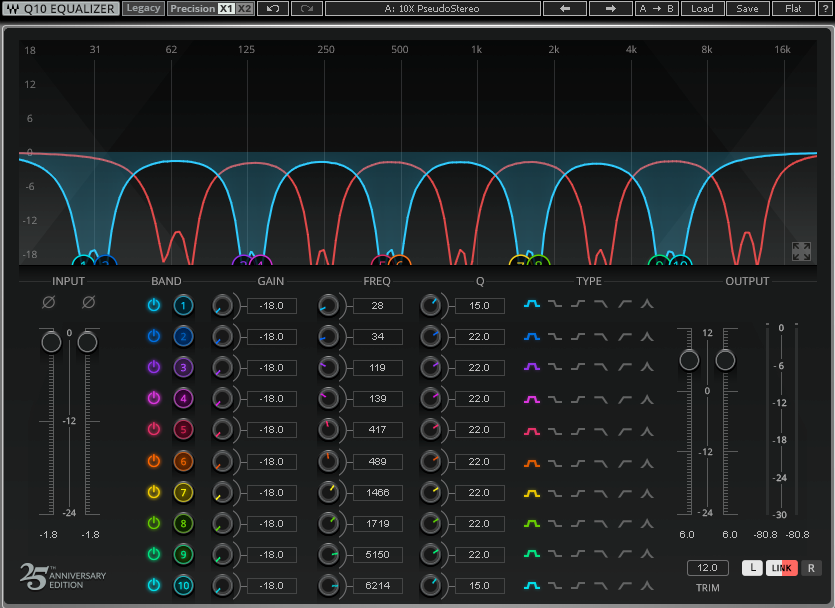The width and height of the screenshot is (835, 608).
Task: Select bell filter type for band 6
Action: (531, 463)
